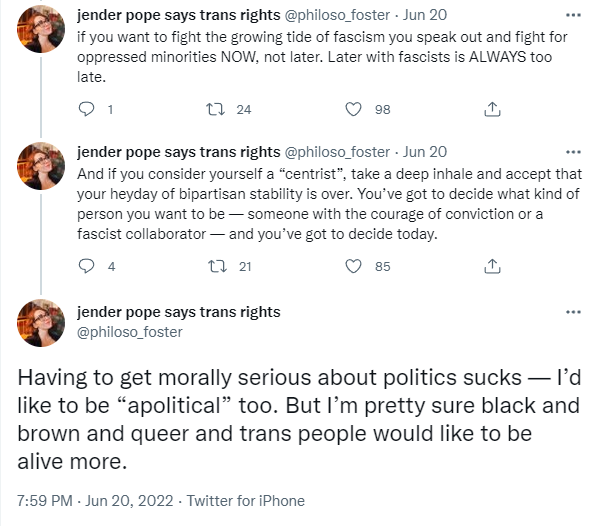Like the centrist tweet with 85 likes
The width and height of the screenshot is (598, 526).
353,266
